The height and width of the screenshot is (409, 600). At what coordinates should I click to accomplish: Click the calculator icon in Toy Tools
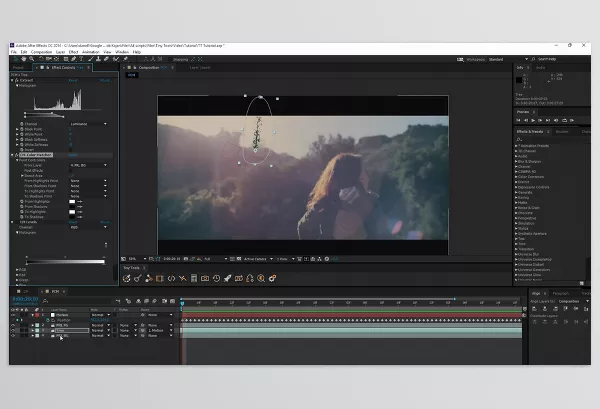[x=194, y=278]
